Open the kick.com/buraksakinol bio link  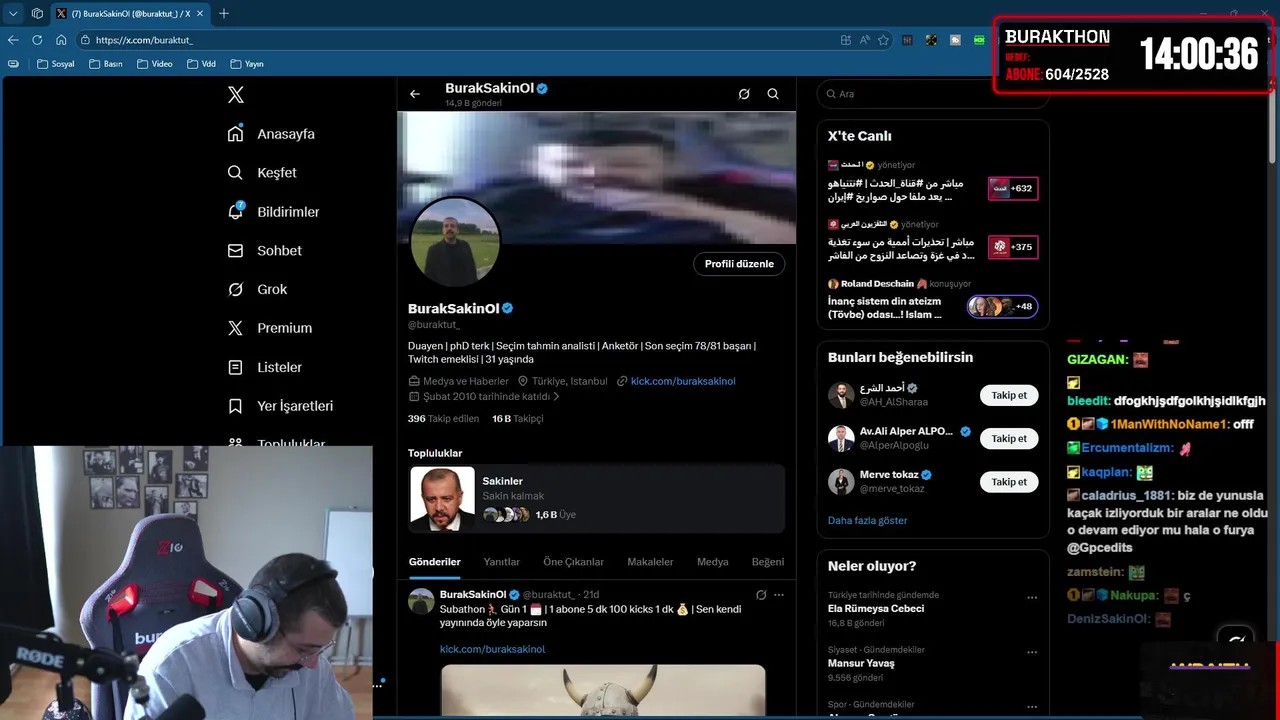(683, 381)
